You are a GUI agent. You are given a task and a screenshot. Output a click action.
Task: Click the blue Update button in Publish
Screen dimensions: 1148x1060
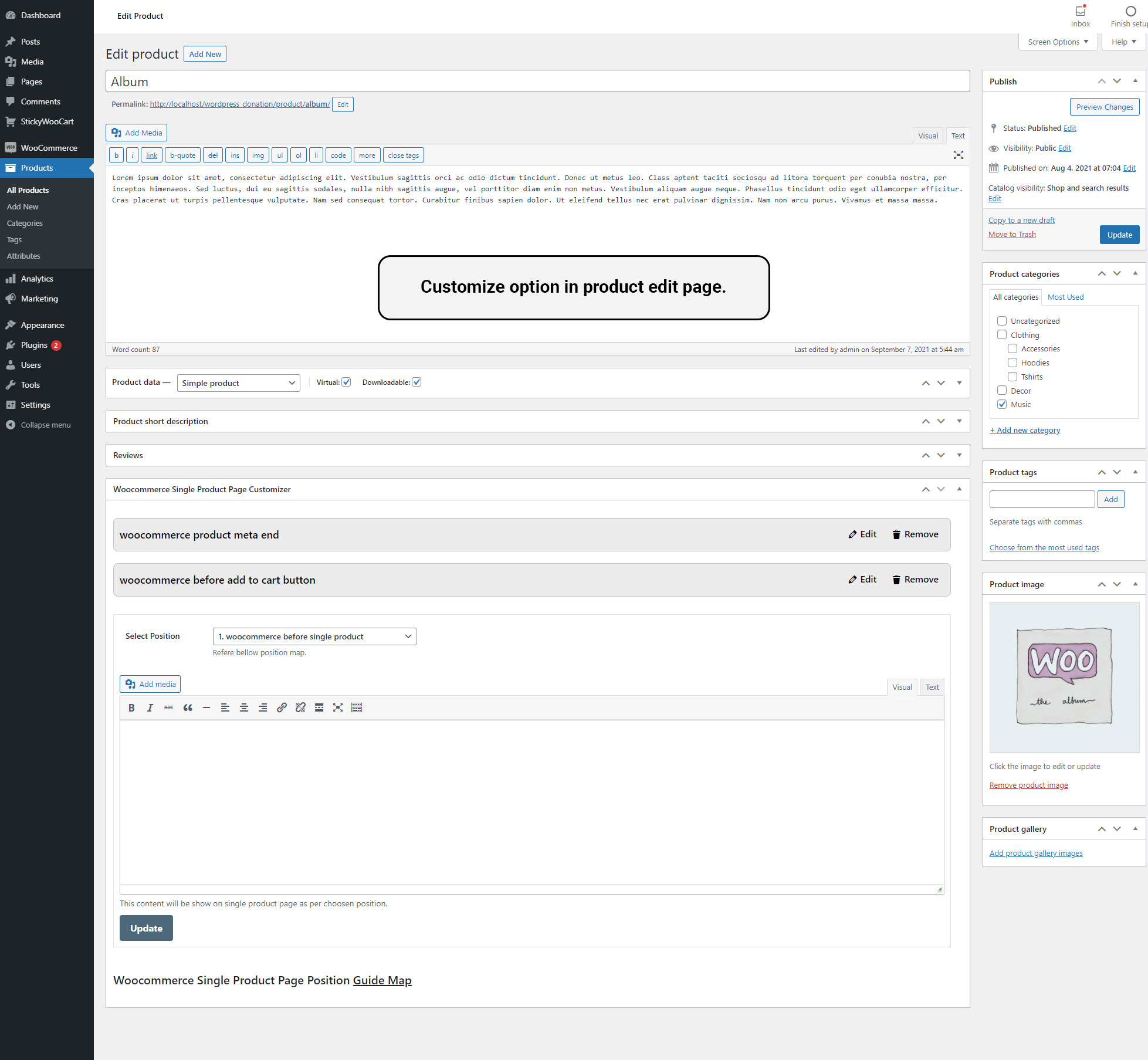coord(1119,235)
